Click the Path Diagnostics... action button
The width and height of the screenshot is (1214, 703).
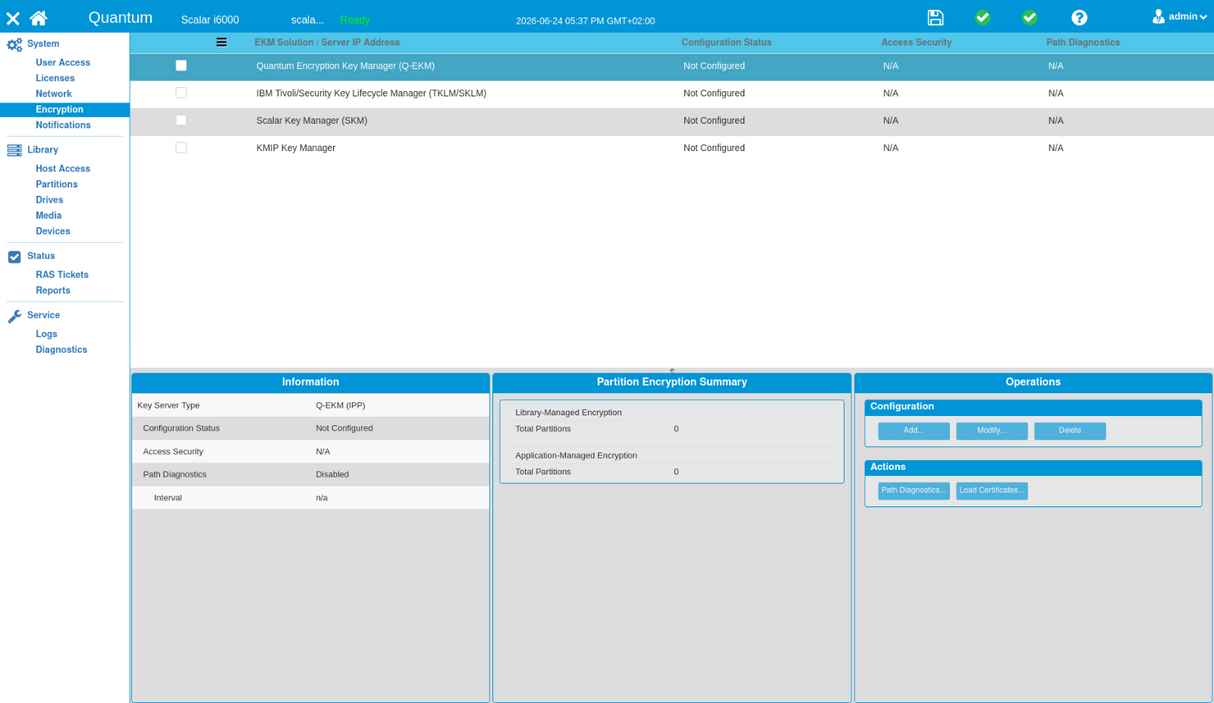point(914,491)
